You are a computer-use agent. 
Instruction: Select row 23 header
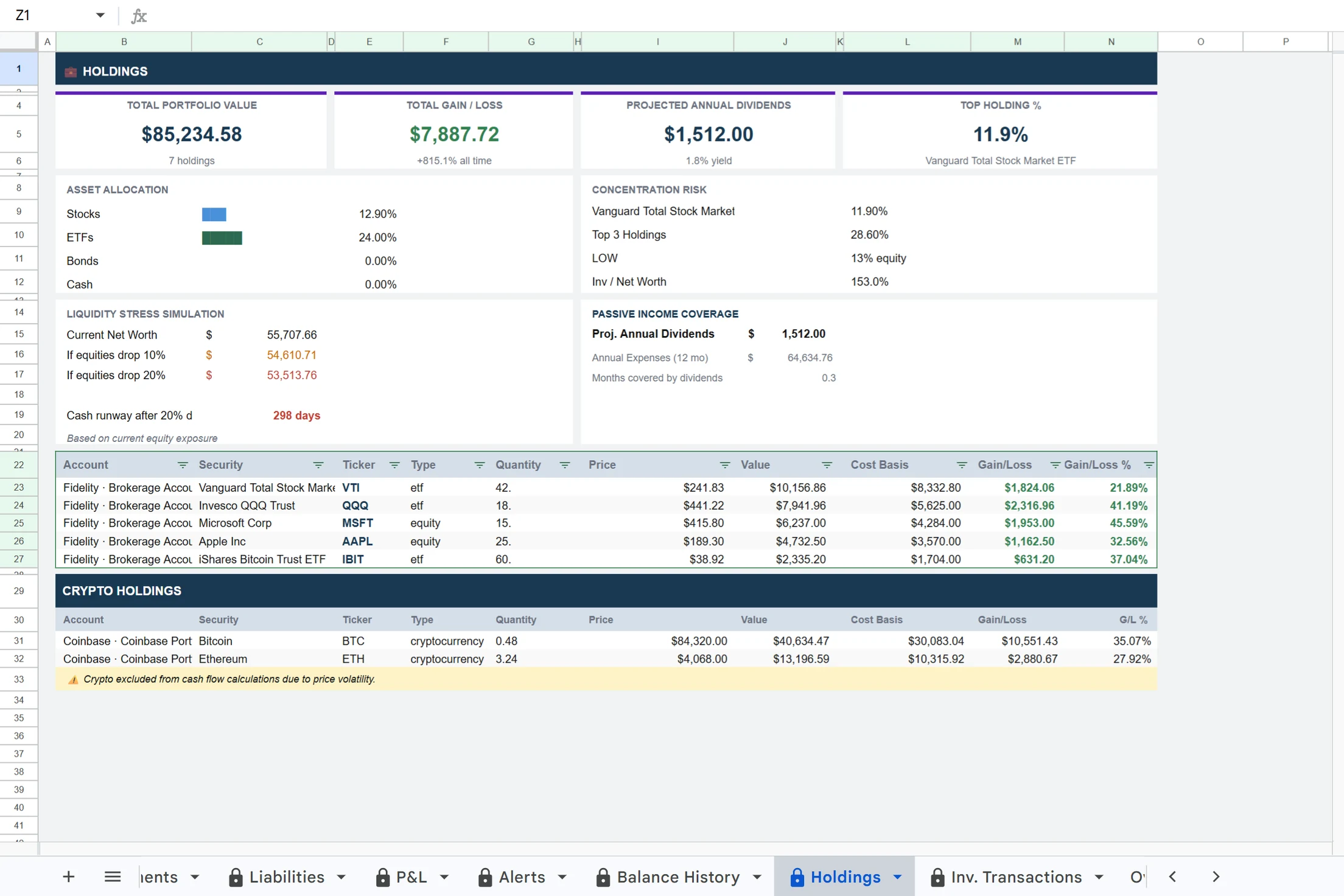point(19,488)
